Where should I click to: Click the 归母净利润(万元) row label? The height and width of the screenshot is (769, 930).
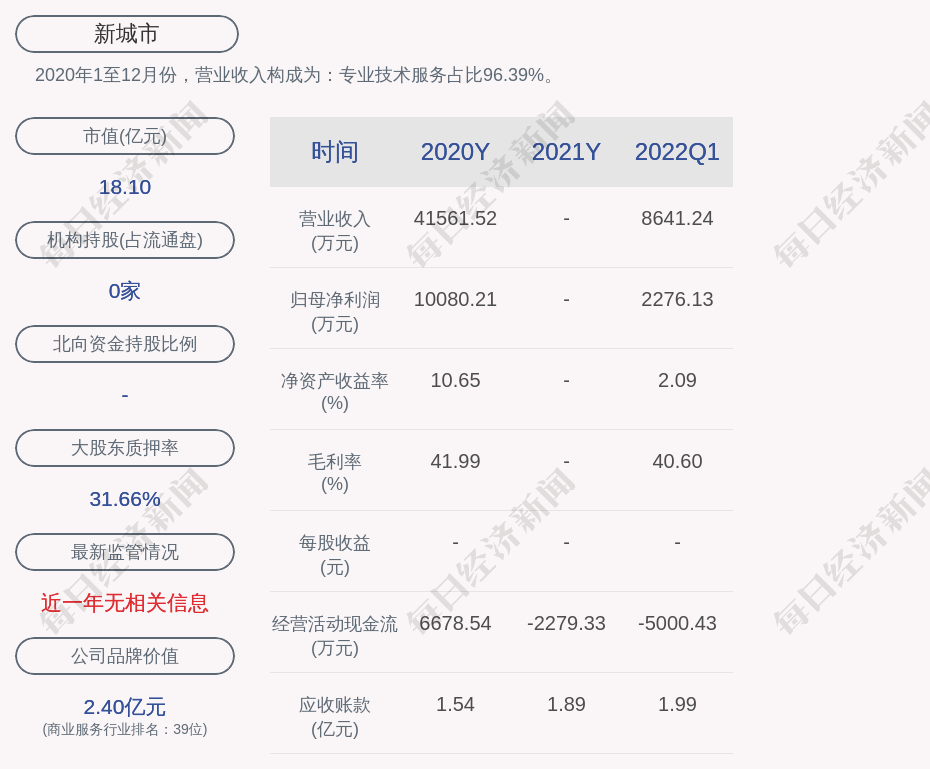click(x=335, y=312)
